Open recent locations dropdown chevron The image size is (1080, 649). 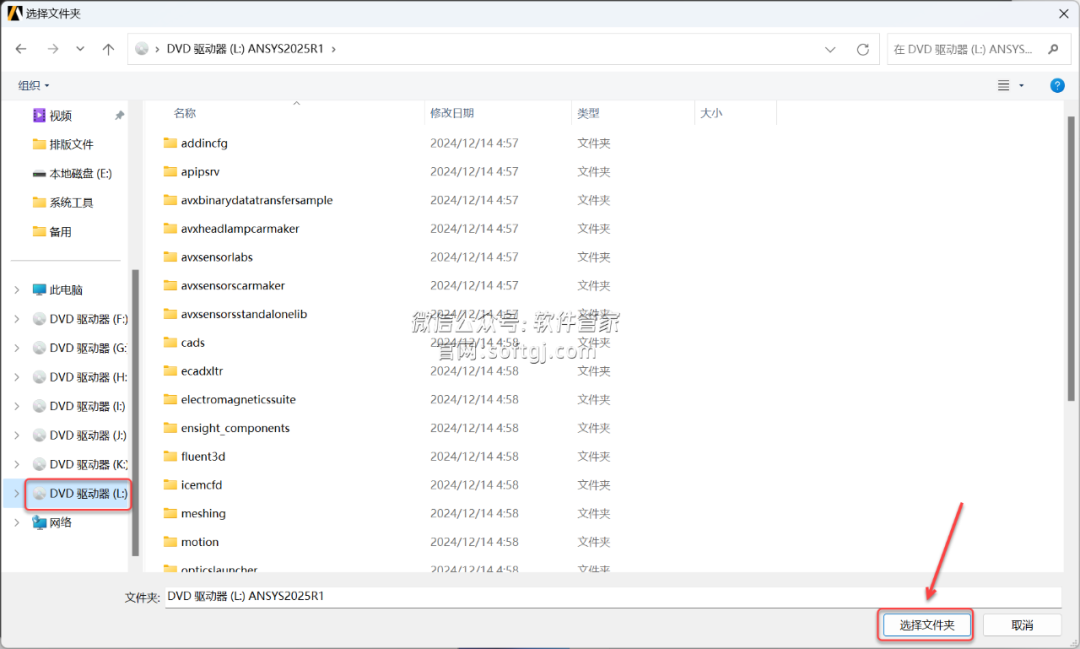coord(80,49)
